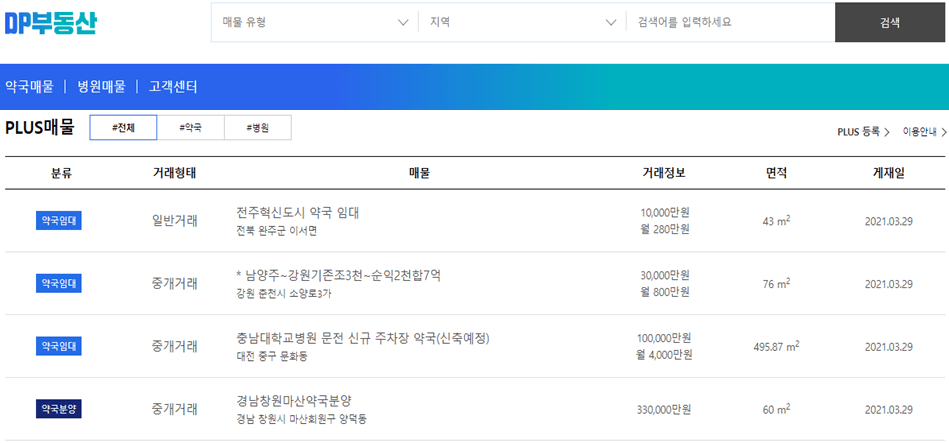Viewport: 949px width, 443px height.
Task: Click the 매물 column header
Action: coord(419,173)
